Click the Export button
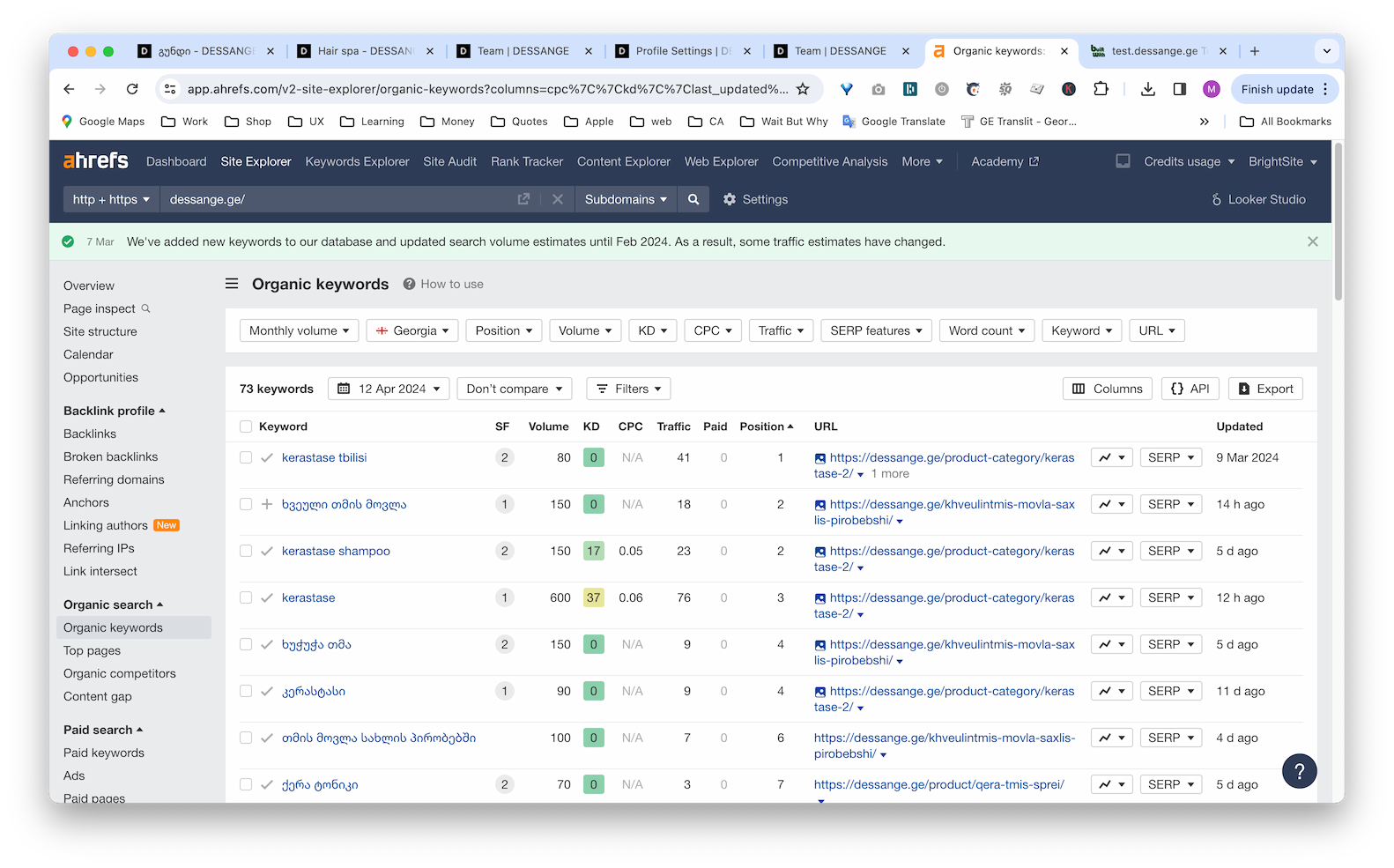The image size is (1394, 868). [1265, 389]
